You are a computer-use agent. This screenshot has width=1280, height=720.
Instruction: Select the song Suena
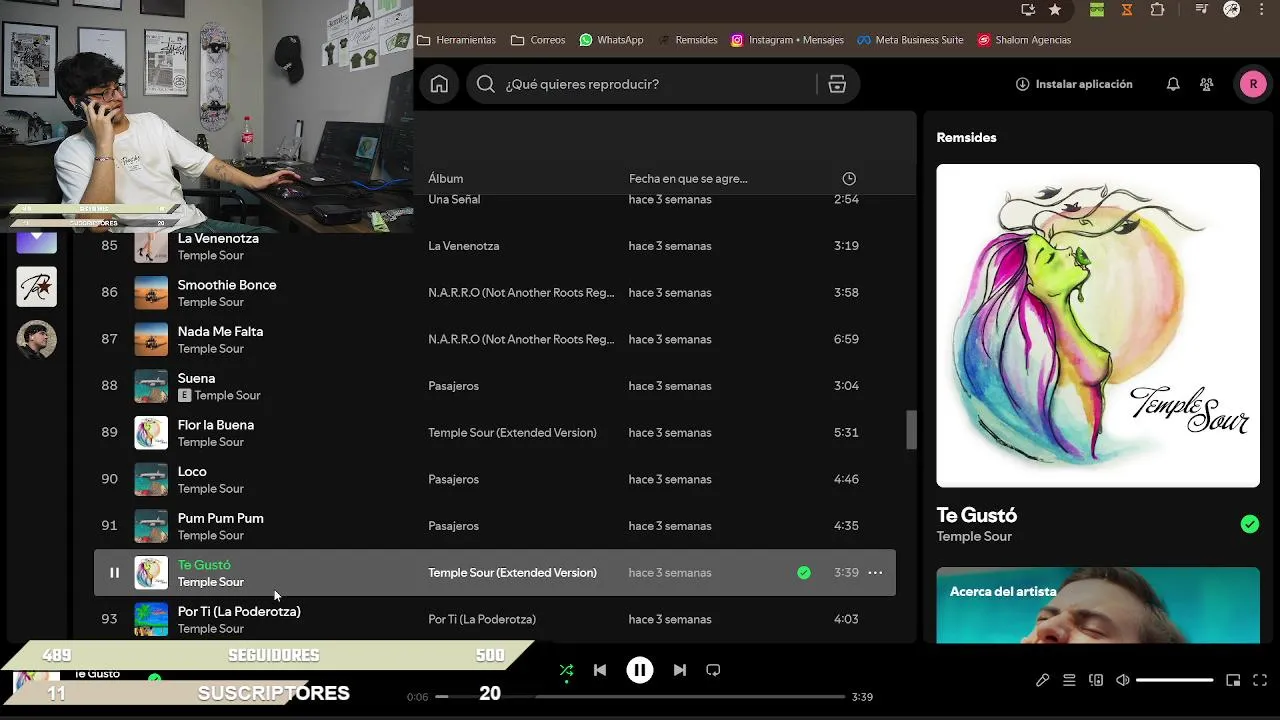click(x=196, y=378)
